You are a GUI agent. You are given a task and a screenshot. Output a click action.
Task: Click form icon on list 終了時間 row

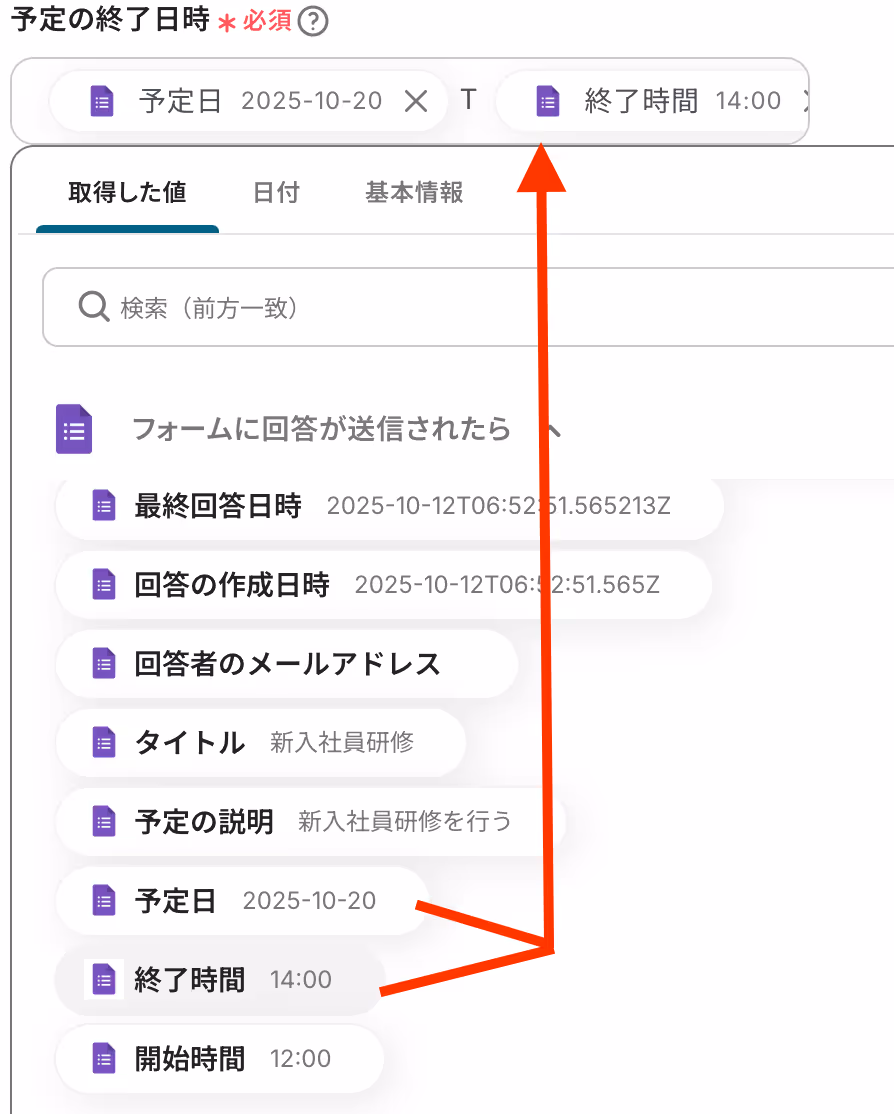coord(104,980)
